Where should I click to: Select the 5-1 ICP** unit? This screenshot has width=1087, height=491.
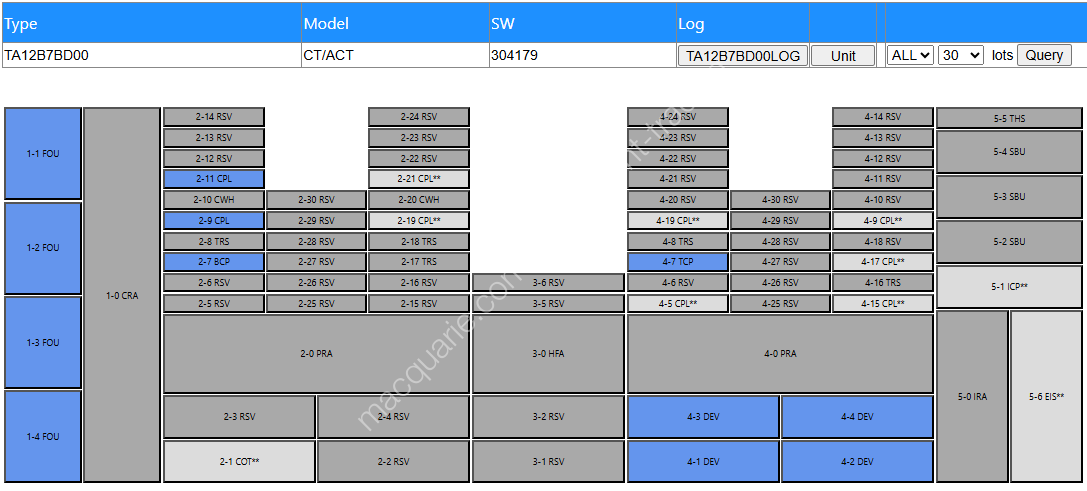coord(1010,287)
